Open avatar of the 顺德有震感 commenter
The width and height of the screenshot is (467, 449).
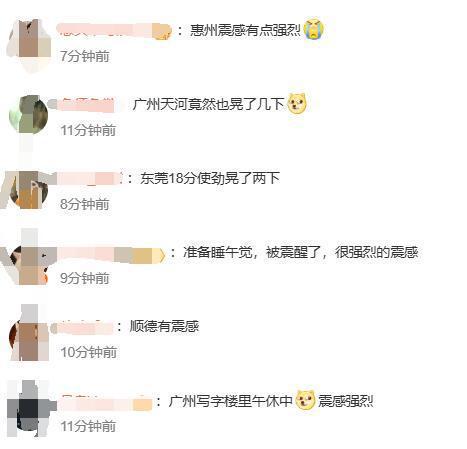29,338
